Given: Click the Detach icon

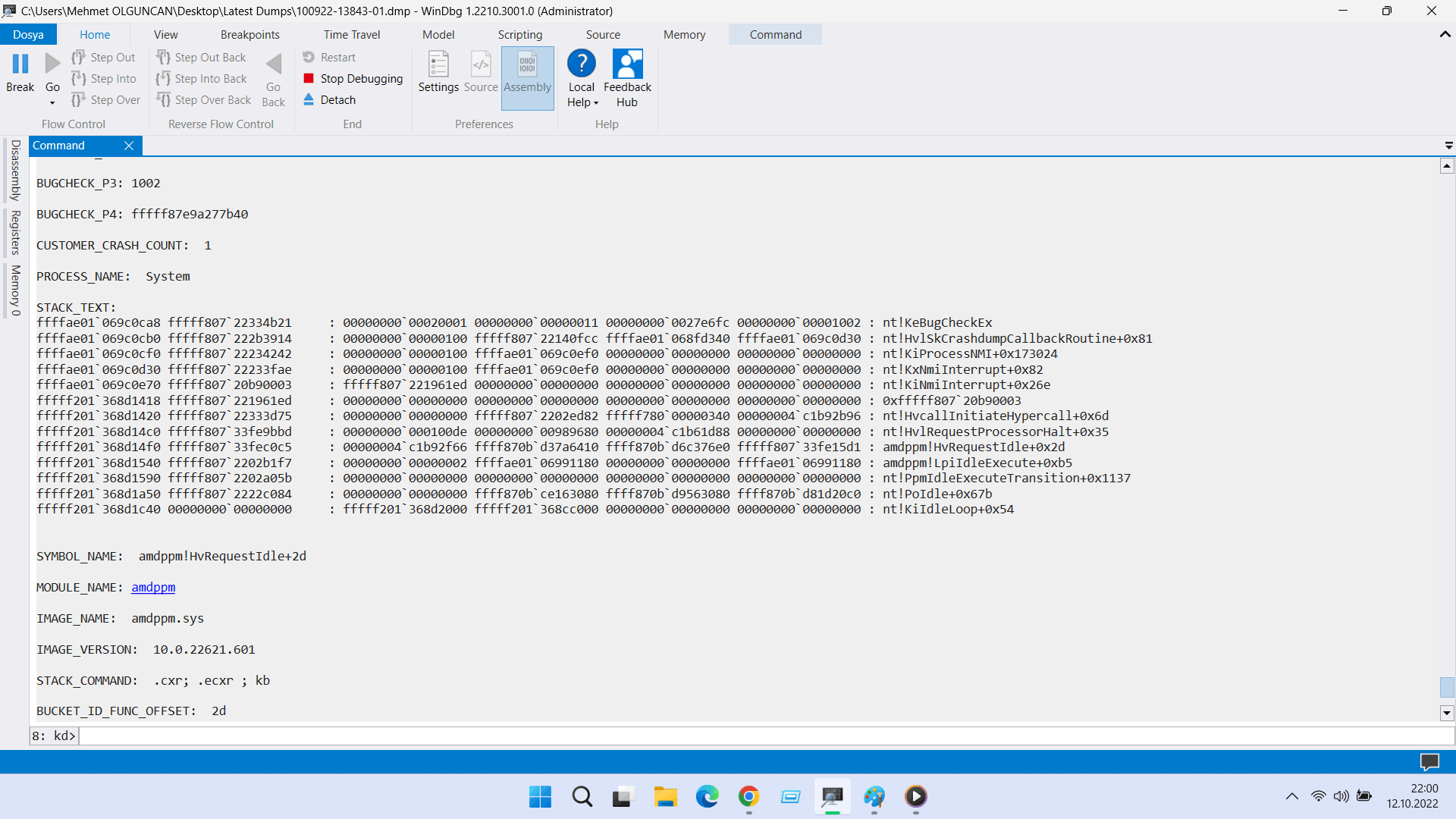Looking at the screenshot, I should pyautogui.click(x=309, y=99).
